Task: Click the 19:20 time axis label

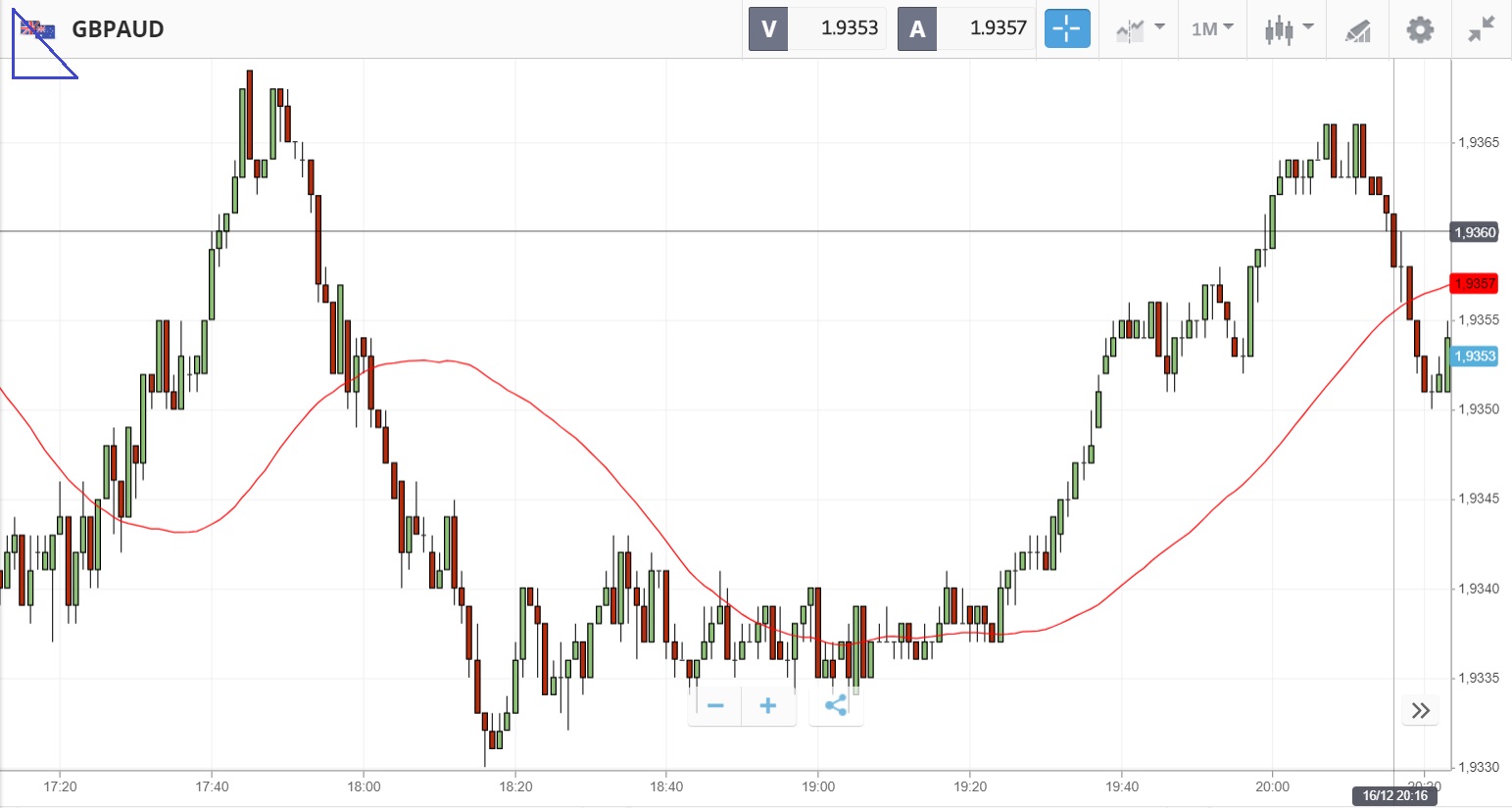Action: [970, 786]
